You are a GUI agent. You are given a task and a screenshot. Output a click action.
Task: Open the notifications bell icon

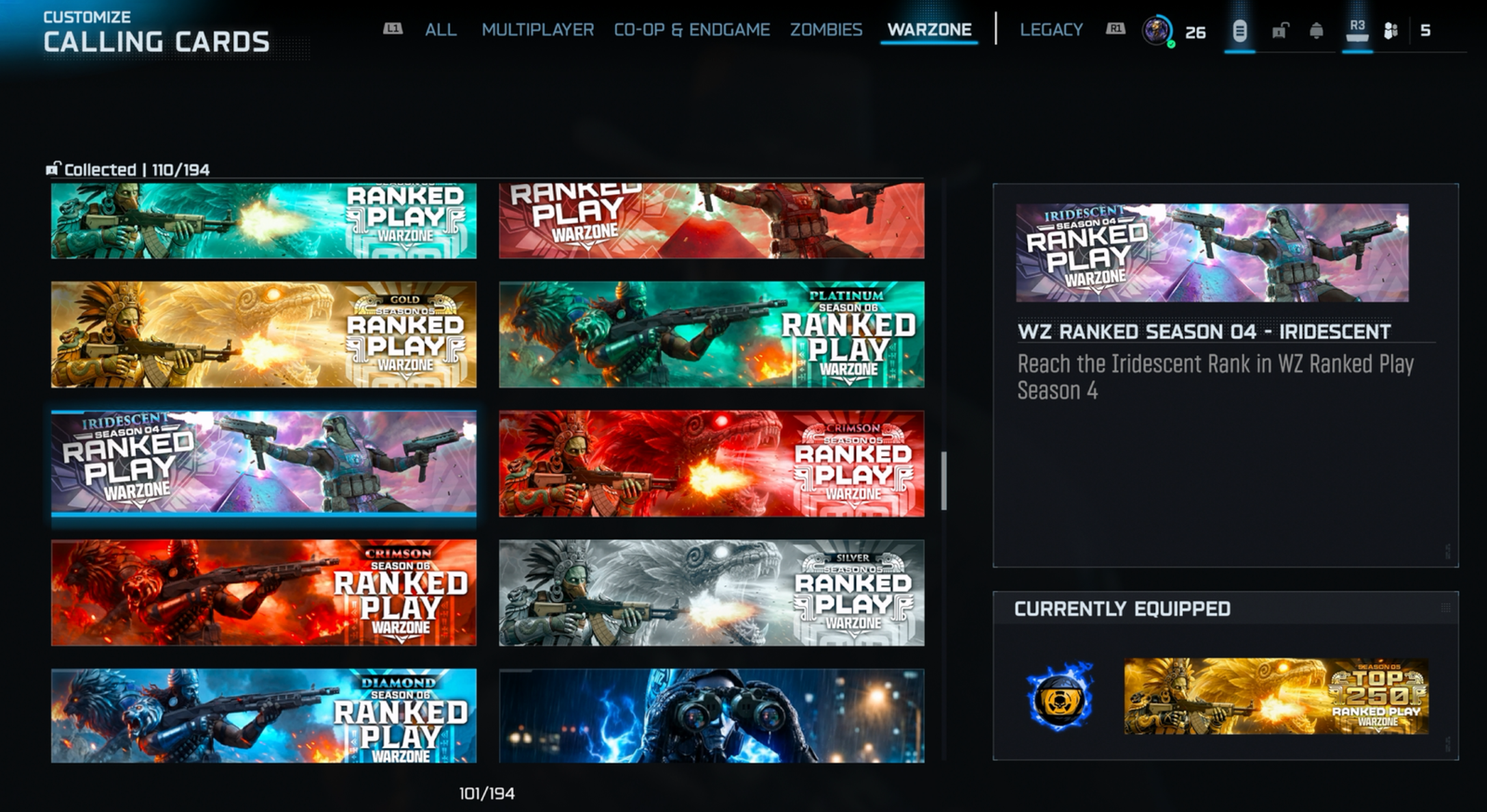click(1316, 31)
